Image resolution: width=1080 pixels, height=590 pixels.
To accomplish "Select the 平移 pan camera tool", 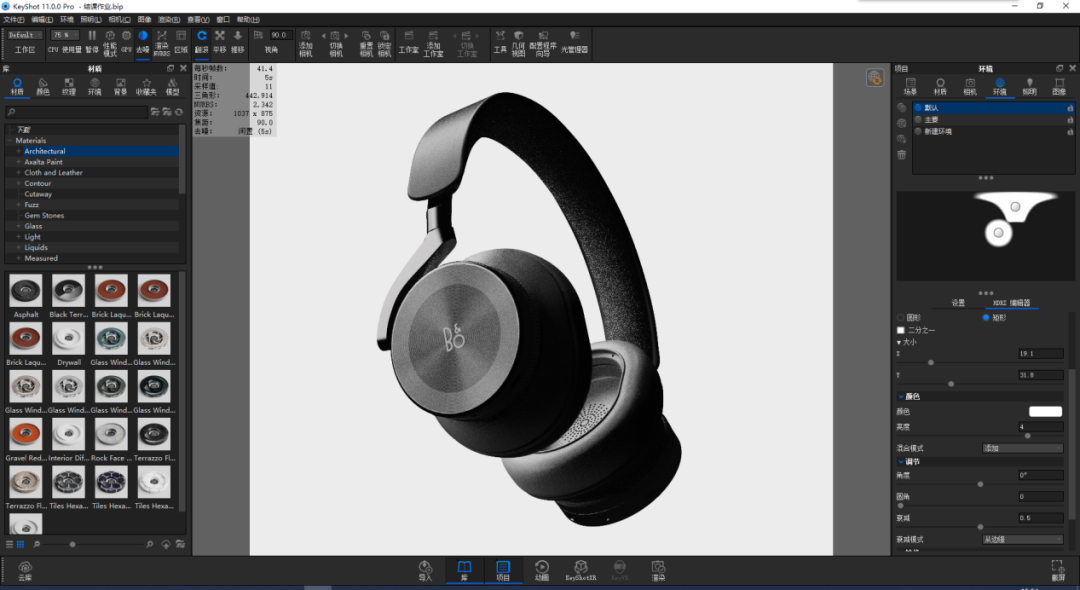I will (220, 41).
